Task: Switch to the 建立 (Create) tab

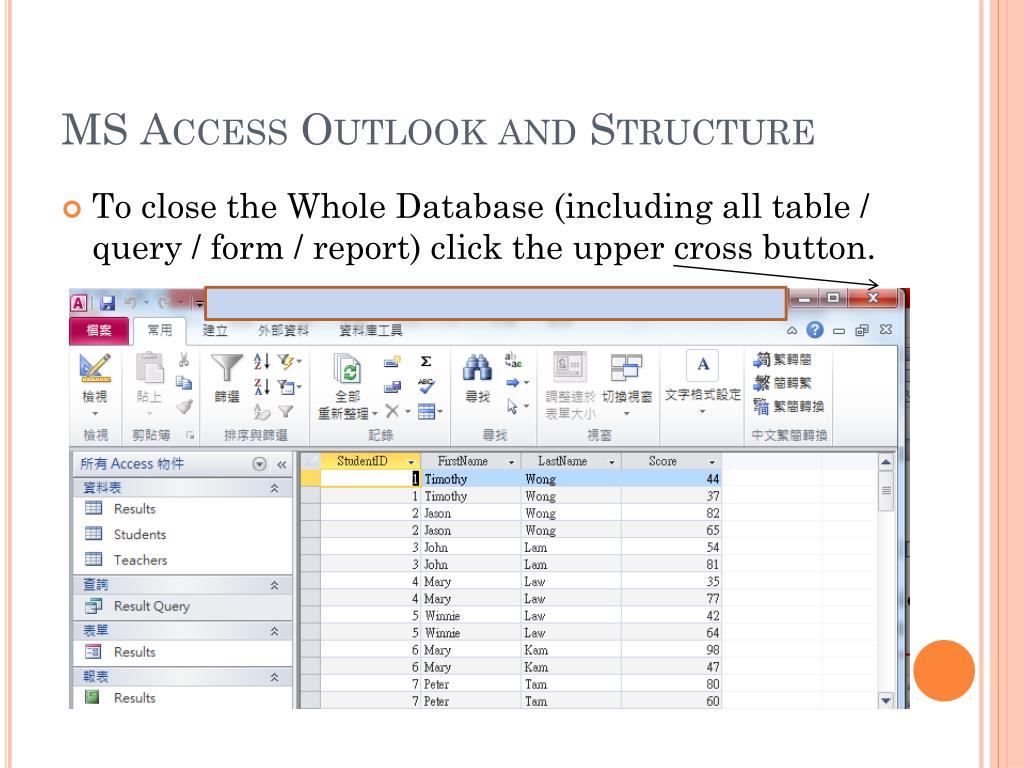Action: (215, 330)
